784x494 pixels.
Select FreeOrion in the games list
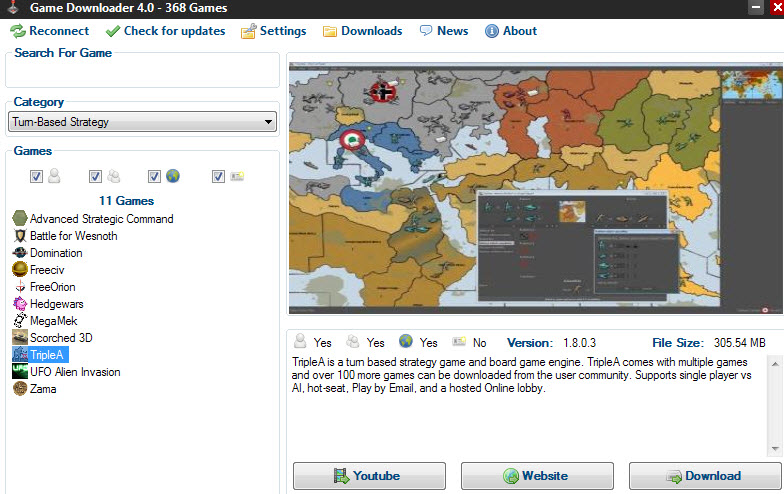point(52,286)
